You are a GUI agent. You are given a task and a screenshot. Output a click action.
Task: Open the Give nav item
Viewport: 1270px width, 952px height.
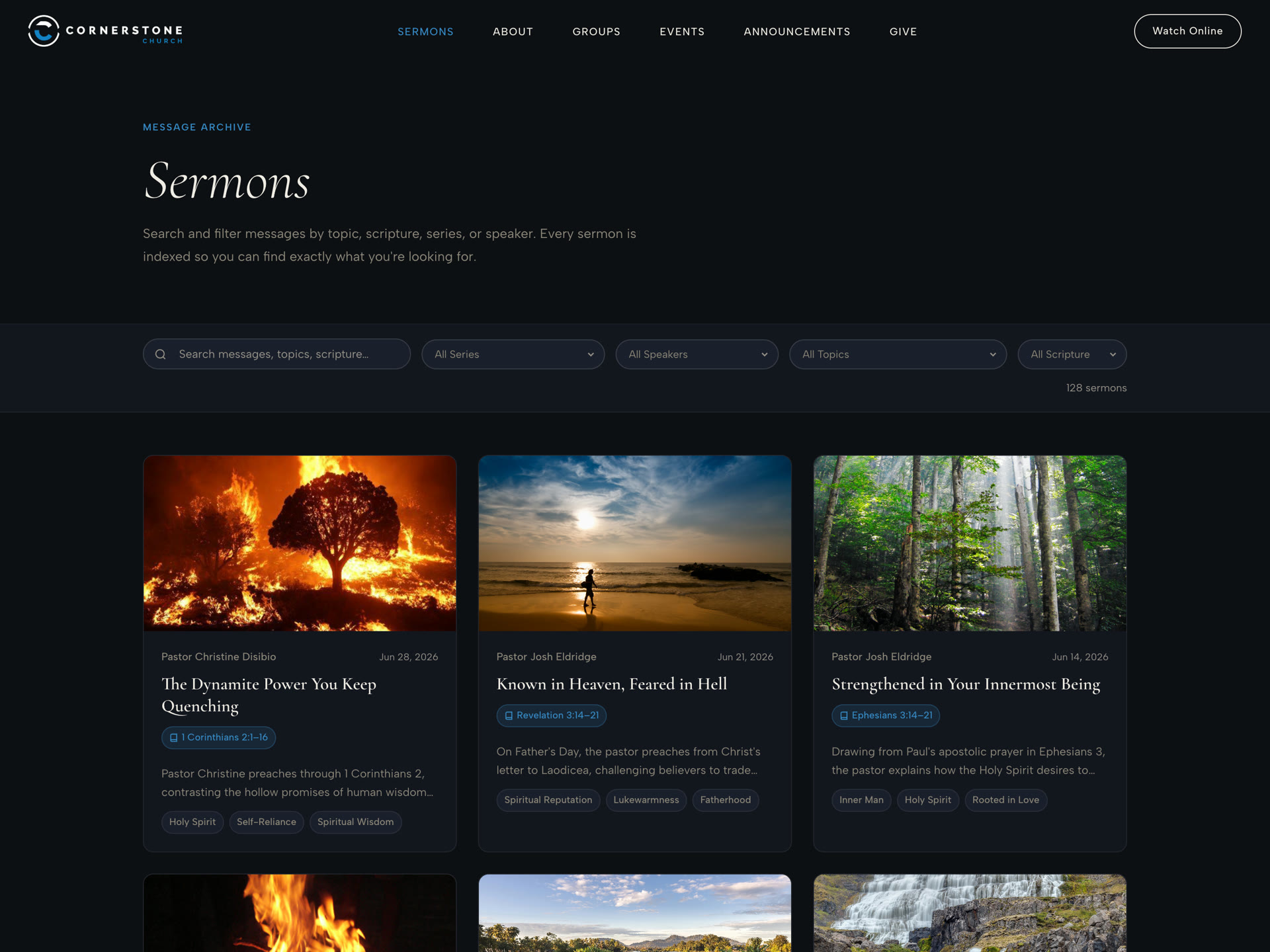pos(903,32)
